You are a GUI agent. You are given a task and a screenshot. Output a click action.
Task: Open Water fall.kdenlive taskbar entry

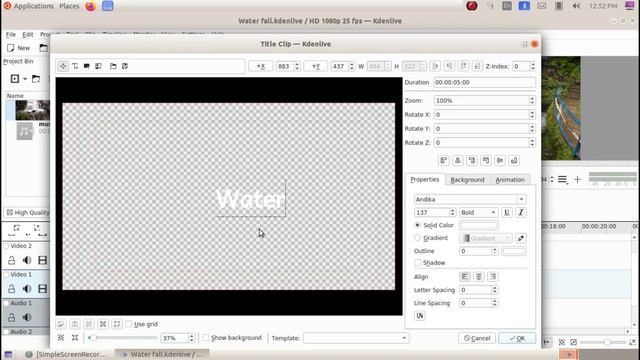pos(162,354)
